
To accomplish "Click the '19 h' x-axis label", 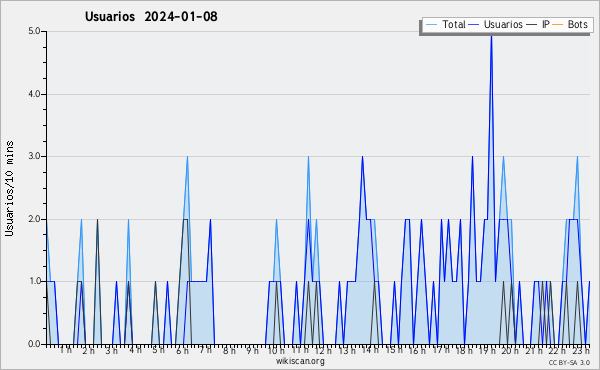I will tap(488, 351).
